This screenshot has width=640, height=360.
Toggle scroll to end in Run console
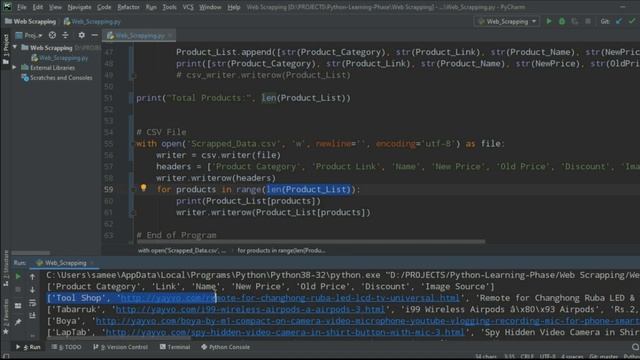click(33, 316)
